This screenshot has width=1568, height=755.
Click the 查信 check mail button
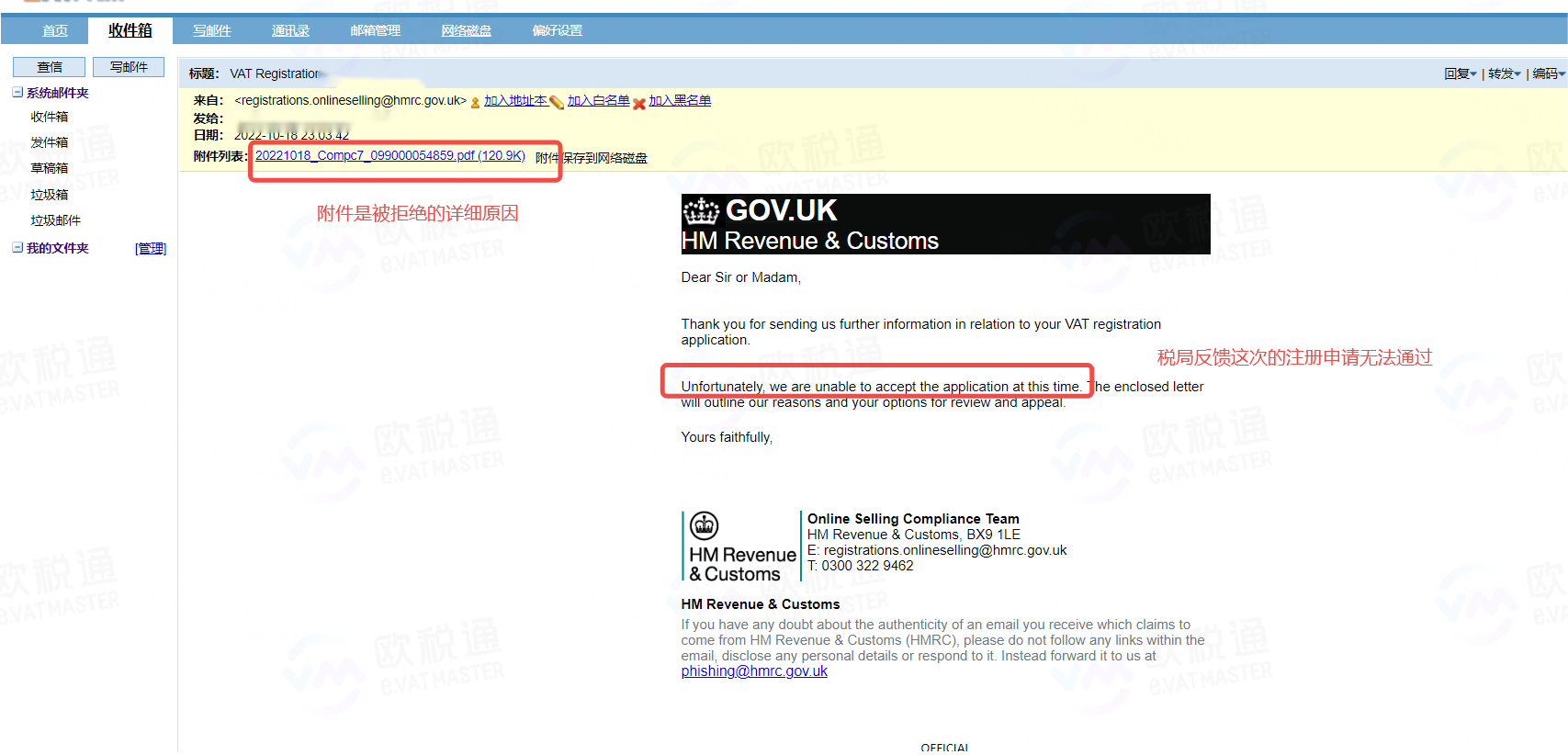tap(49, 67)
